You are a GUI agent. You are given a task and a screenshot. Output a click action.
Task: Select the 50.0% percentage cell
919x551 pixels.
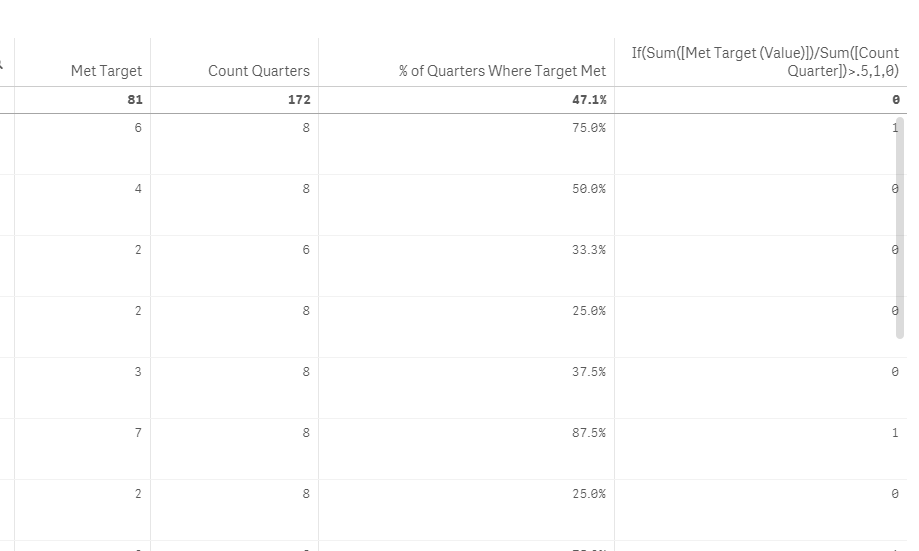pos(590,189)
